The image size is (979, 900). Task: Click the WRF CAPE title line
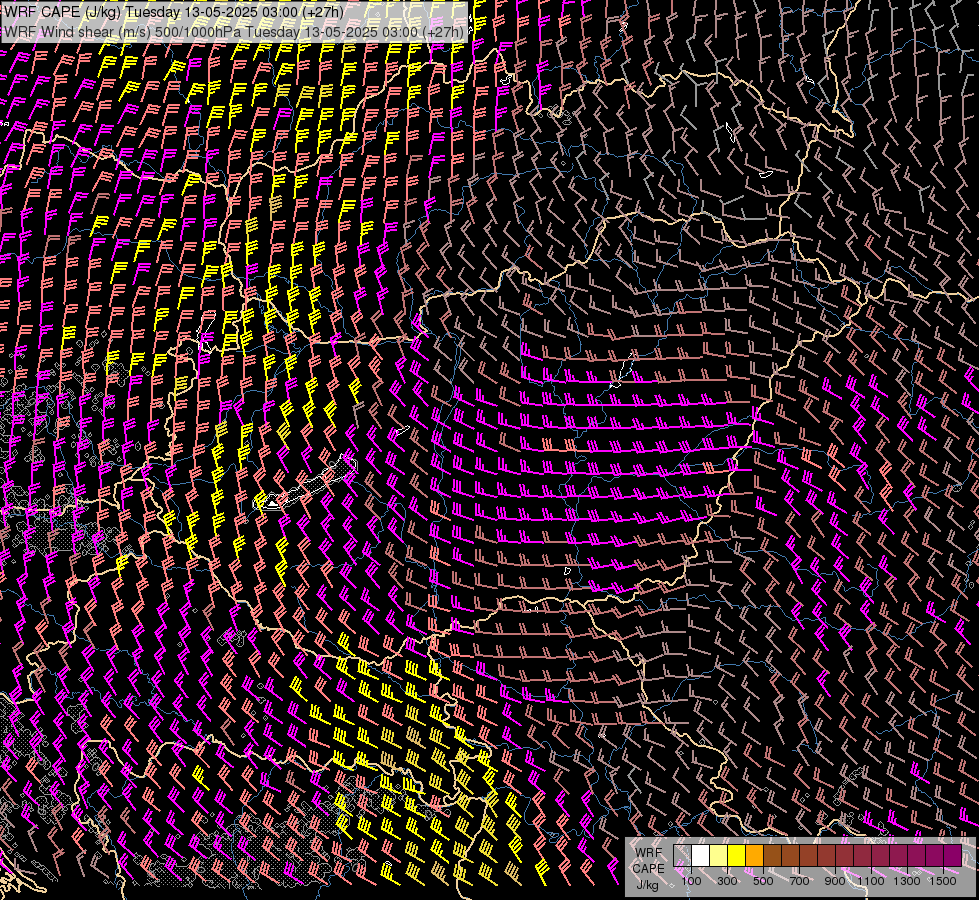point(175,12)
